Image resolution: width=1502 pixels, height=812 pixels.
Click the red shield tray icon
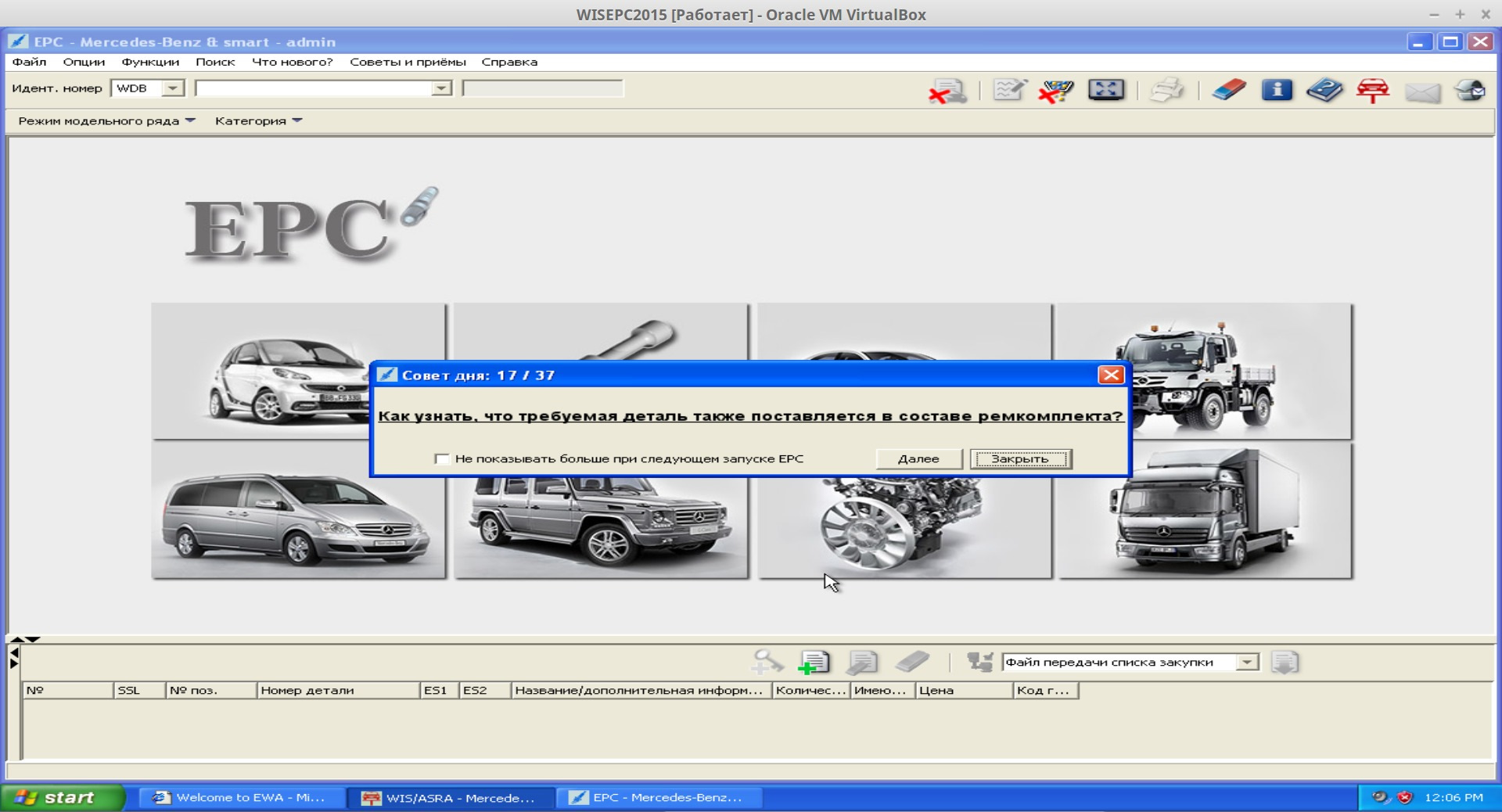click(1405, 797)
